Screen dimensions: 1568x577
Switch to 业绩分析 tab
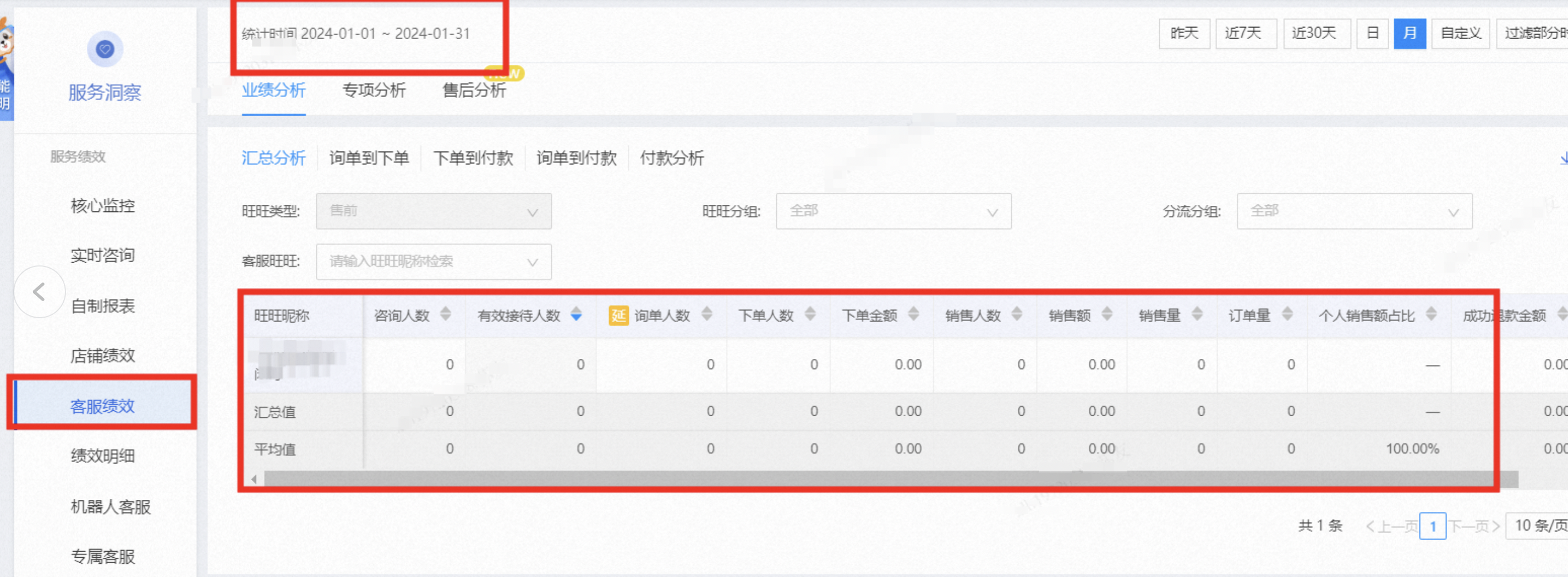tap(273, 90)
